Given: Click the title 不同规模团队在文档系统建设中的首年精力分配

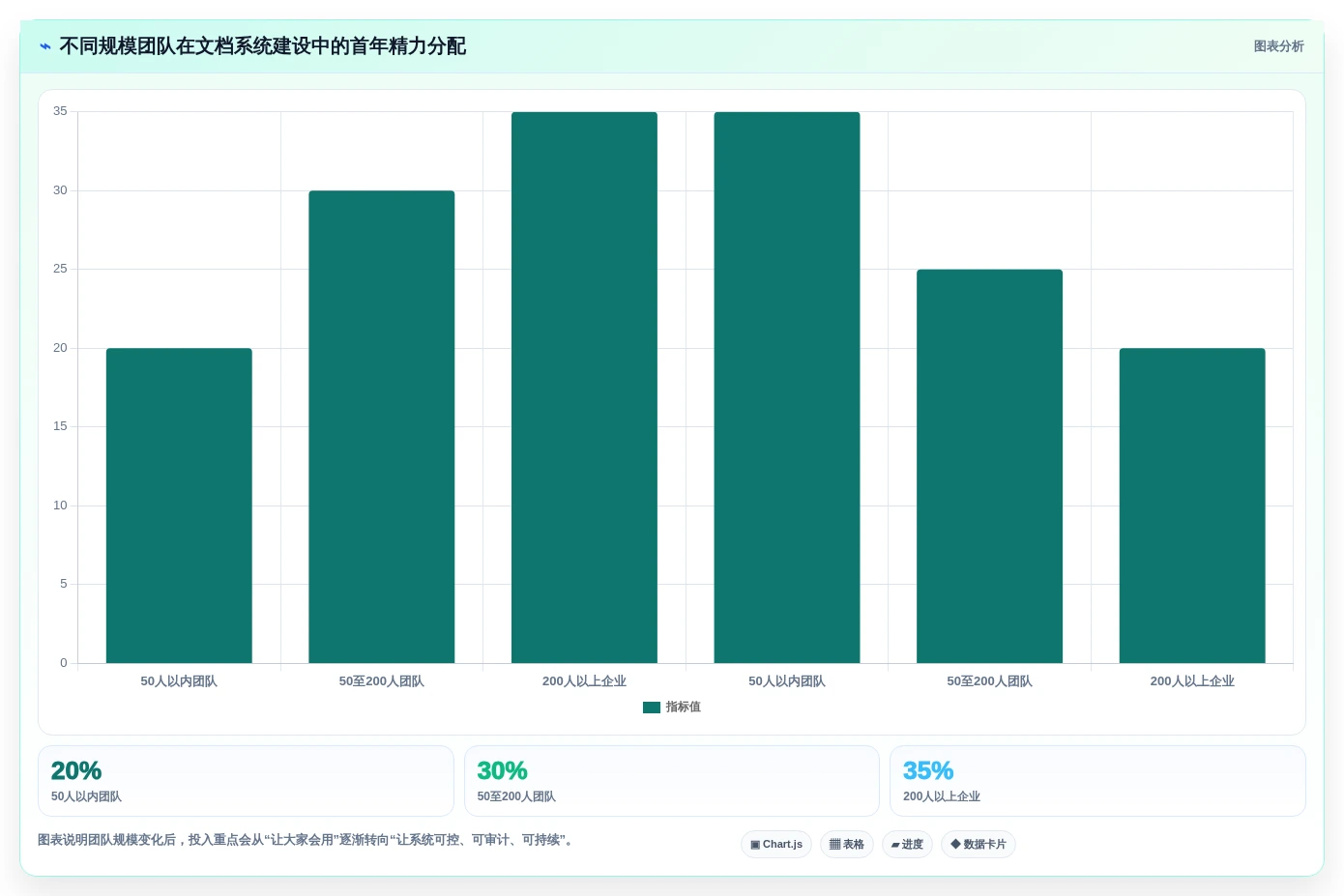Looking at the screenshot, I should pyautogui.click(x=263, y=46).
